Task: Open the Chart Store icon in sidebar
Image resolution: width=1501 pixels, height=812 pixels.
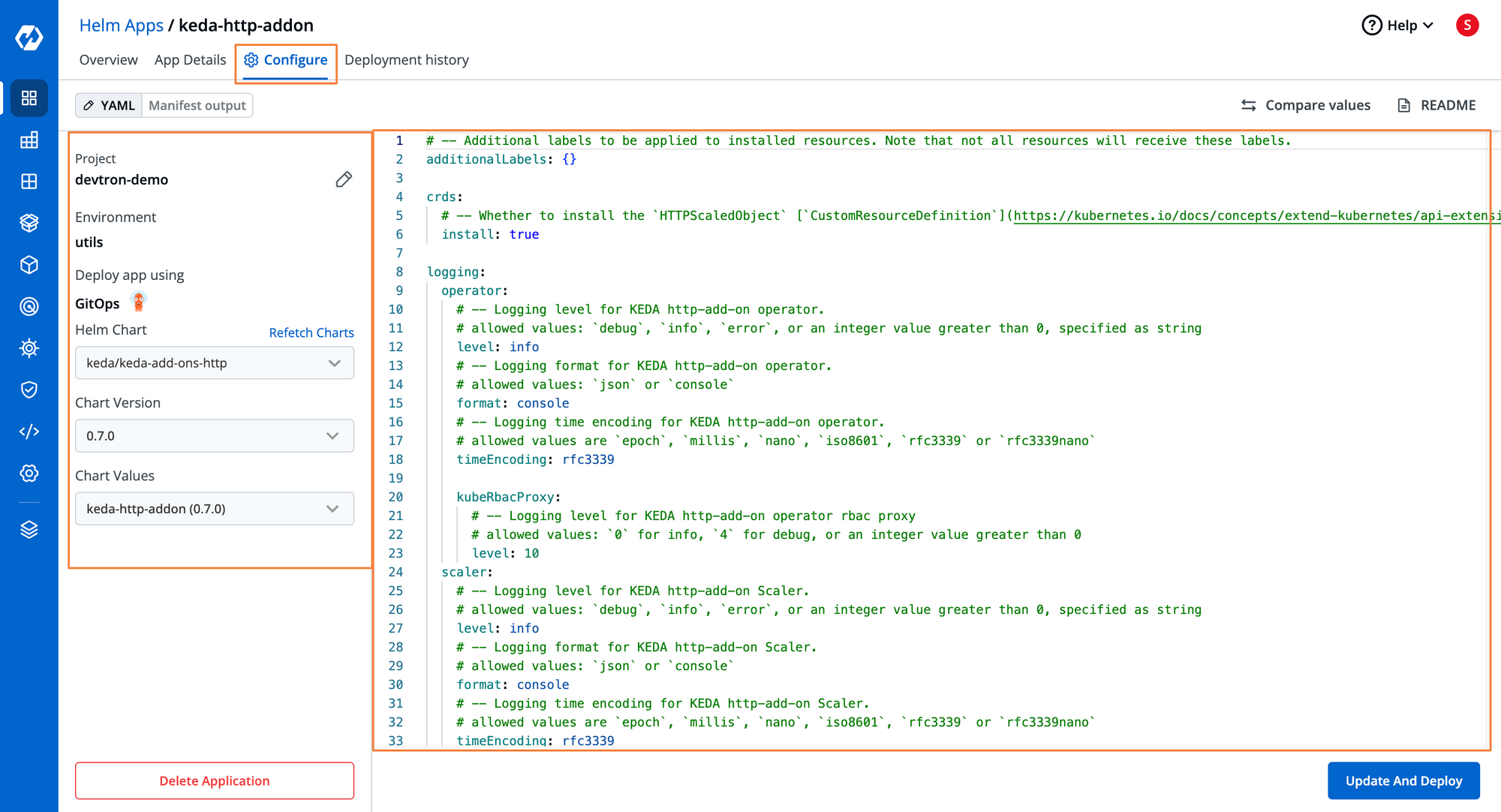Action: pos(29,223)
